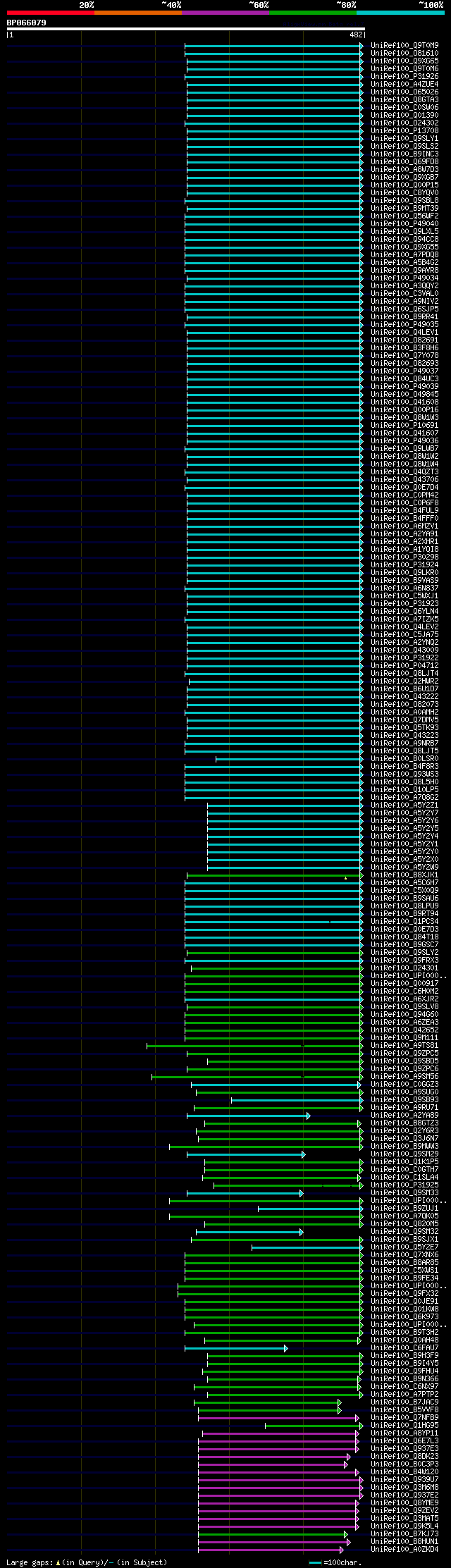Screen dimensions: 451x1568
Task: Select the UniRef100_C0SW06 label
Action: click(x=404, y=107)
